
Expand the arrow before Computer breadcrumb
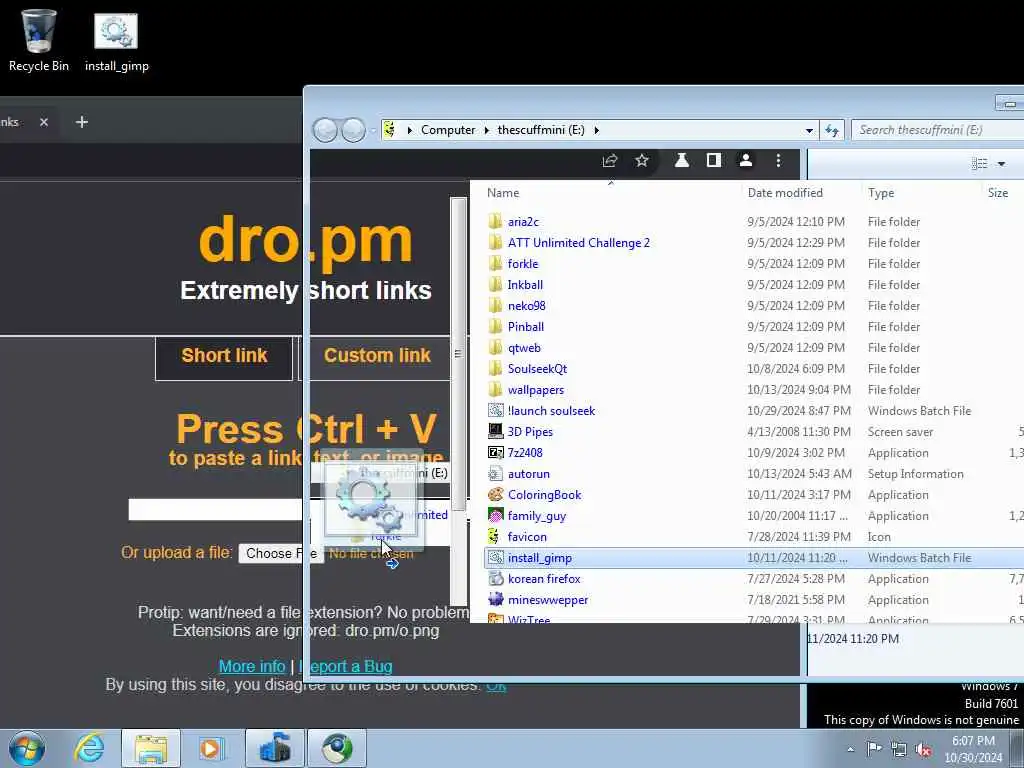[409, 130]
